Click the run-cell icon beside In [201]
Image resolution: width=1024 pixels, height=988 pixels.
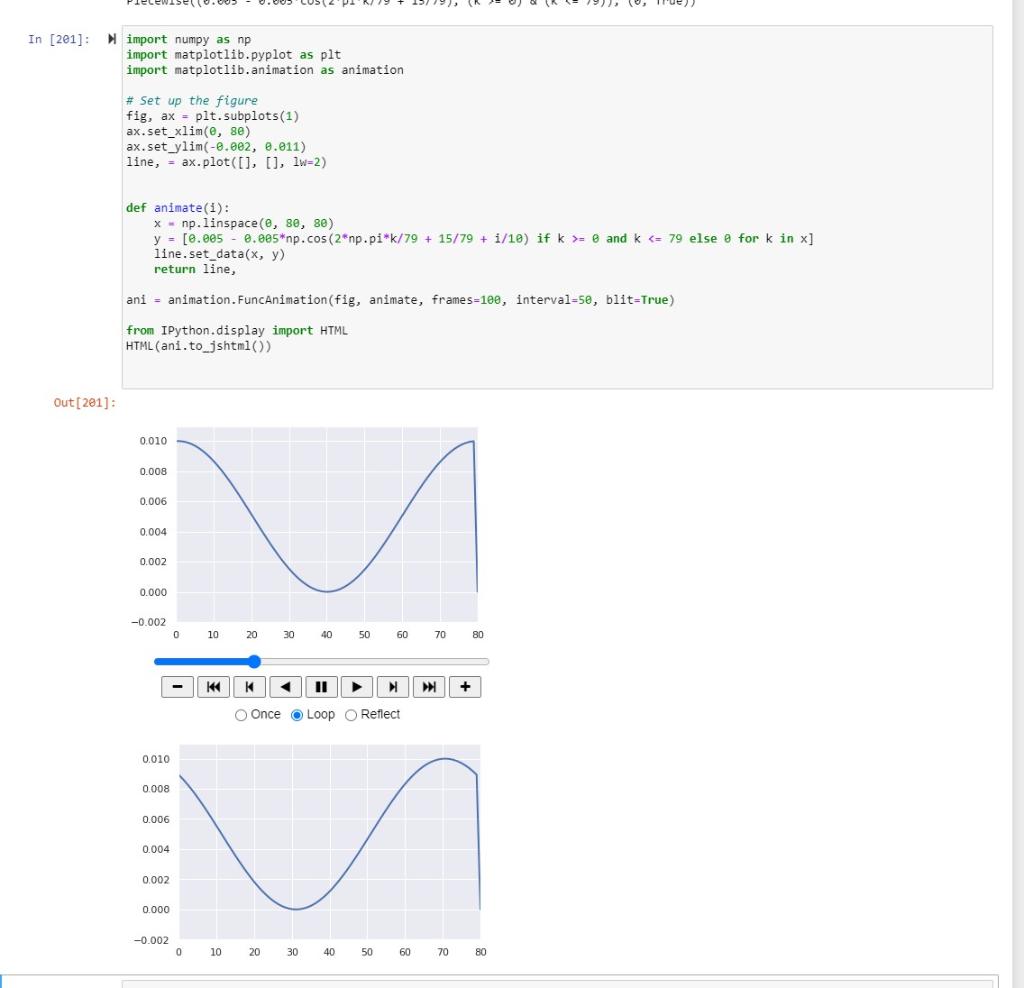click(112, 39)
